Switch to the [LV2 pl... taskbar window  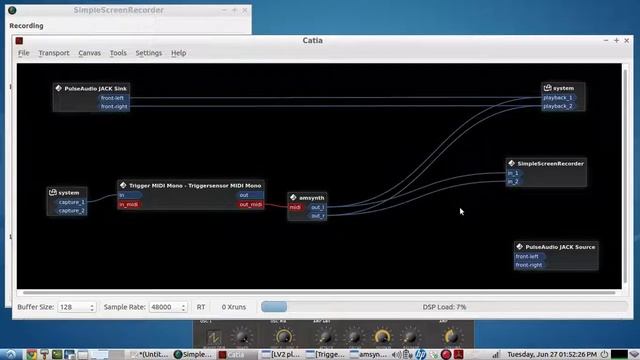coord(281,354)
